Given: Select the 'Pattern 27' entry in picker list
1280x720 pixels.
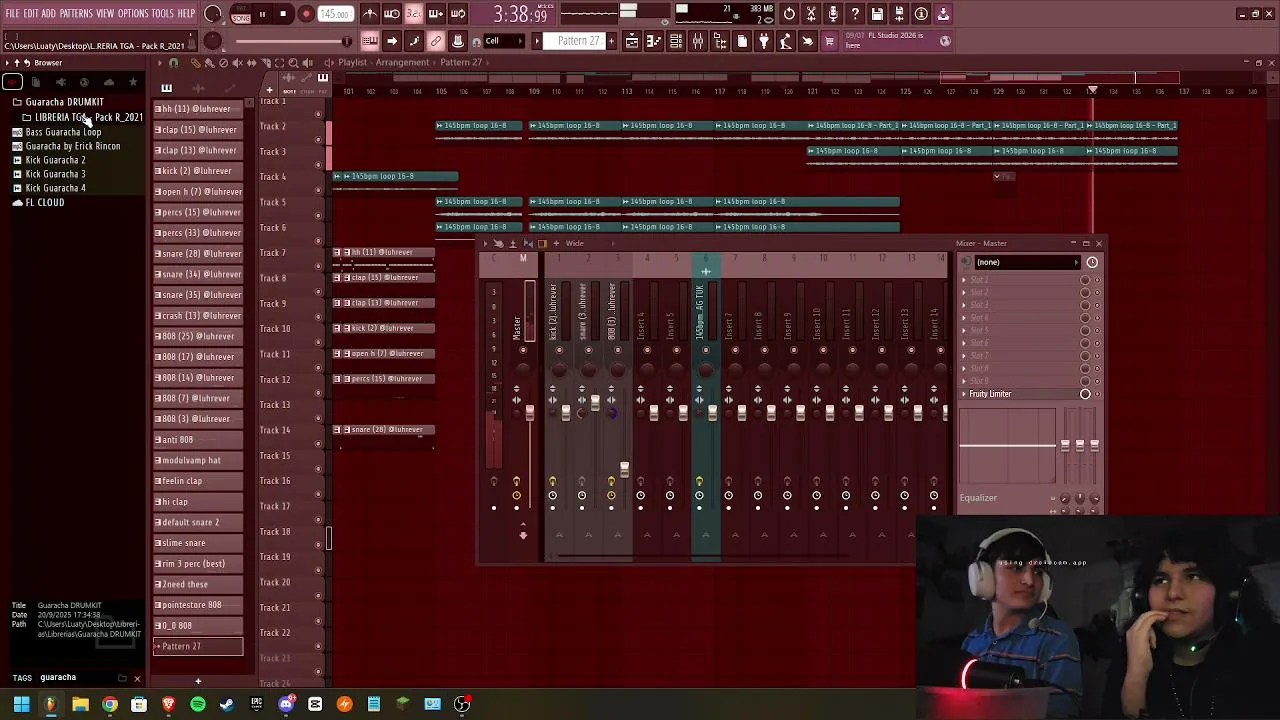Looking at the screenshot, I should [198, 646].
